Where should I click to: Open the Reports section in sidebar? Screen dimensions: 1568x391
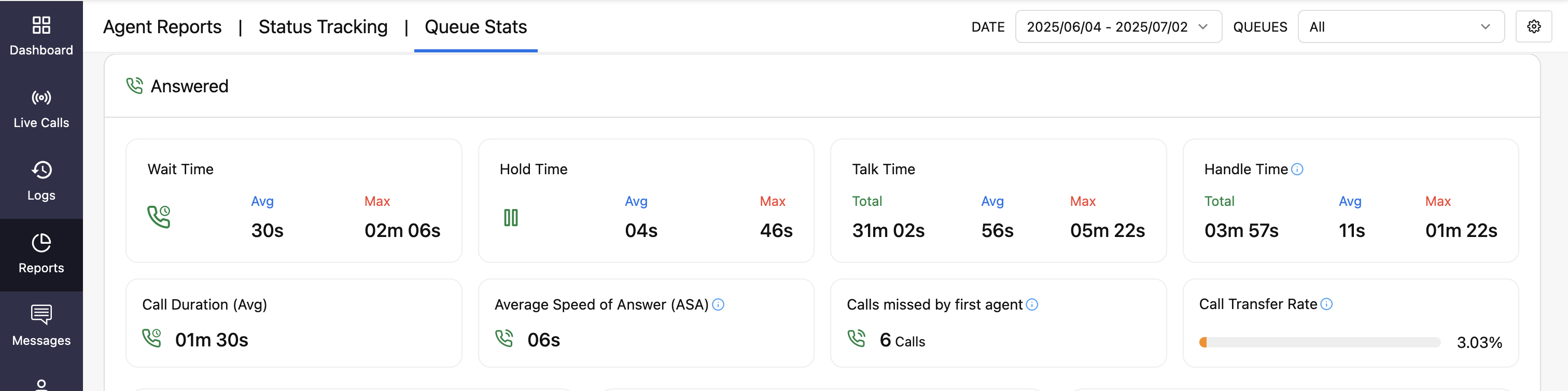[41, 254]
